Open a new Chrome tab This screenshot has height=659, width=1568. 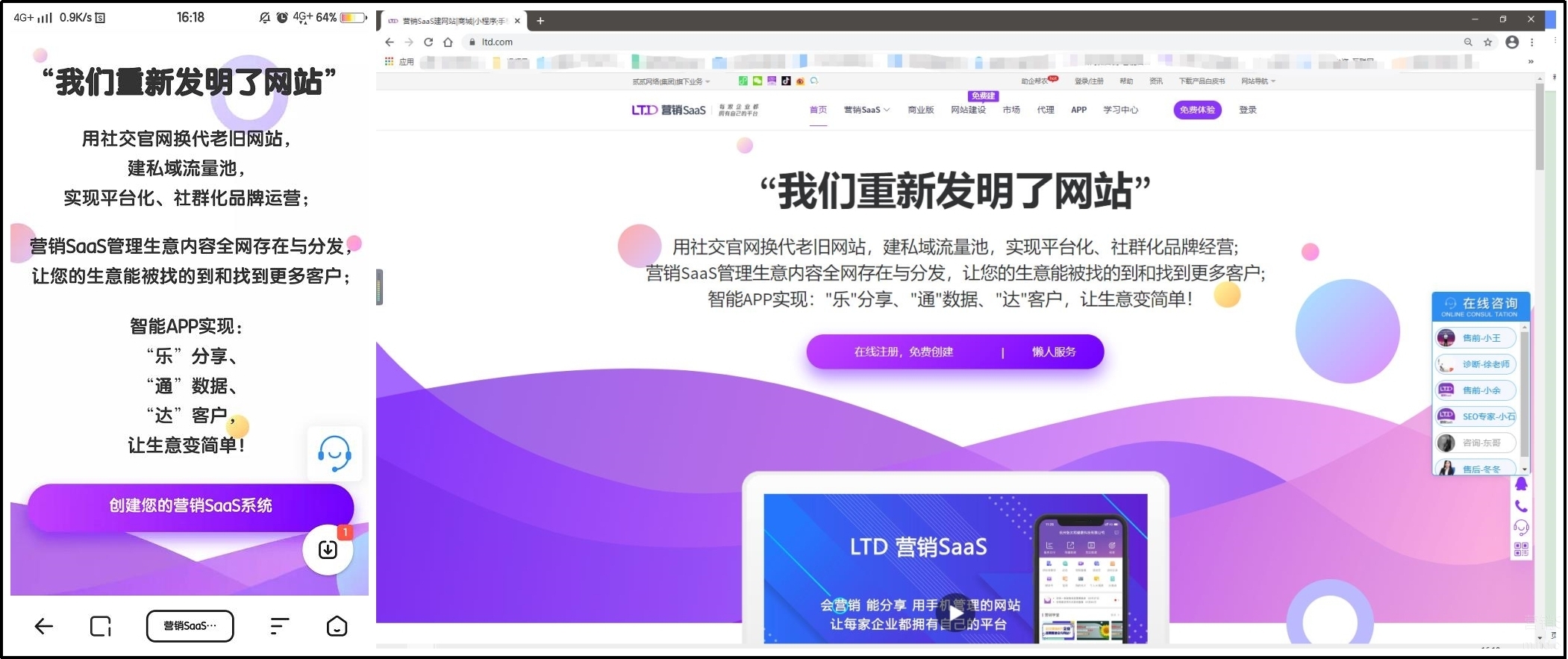tap(540, 21)
